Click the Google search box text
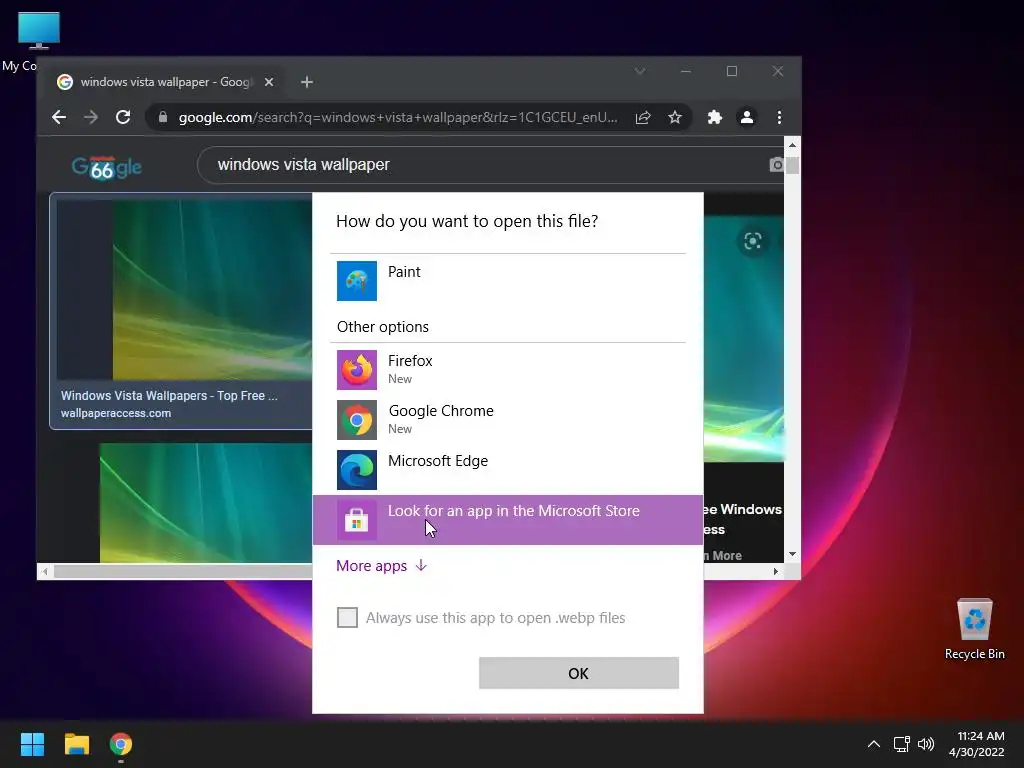The height and width of the screenshot is (768, 1024). click(x=304, y=165)
